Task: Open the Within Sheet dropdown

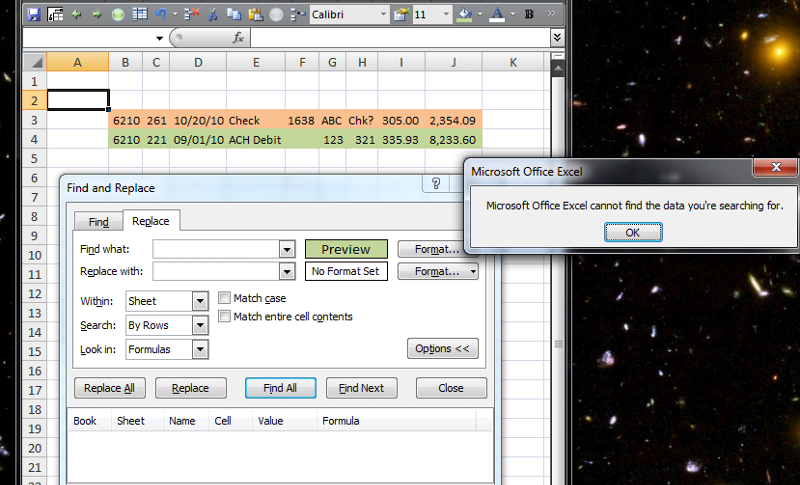Action: click(x=200, y=301)
